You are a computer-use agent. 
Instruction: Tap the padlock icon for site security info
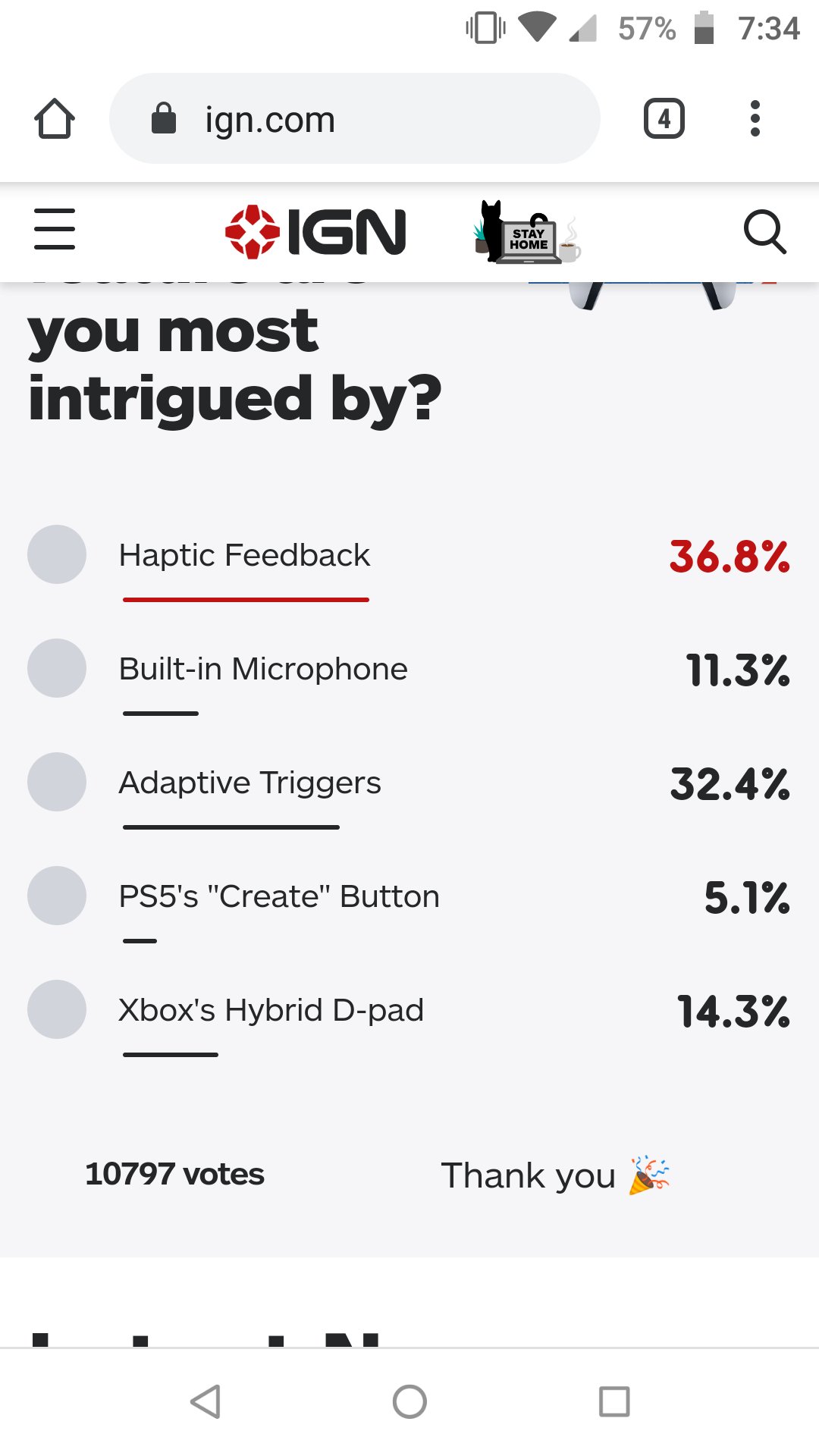(x=163, y=118)
